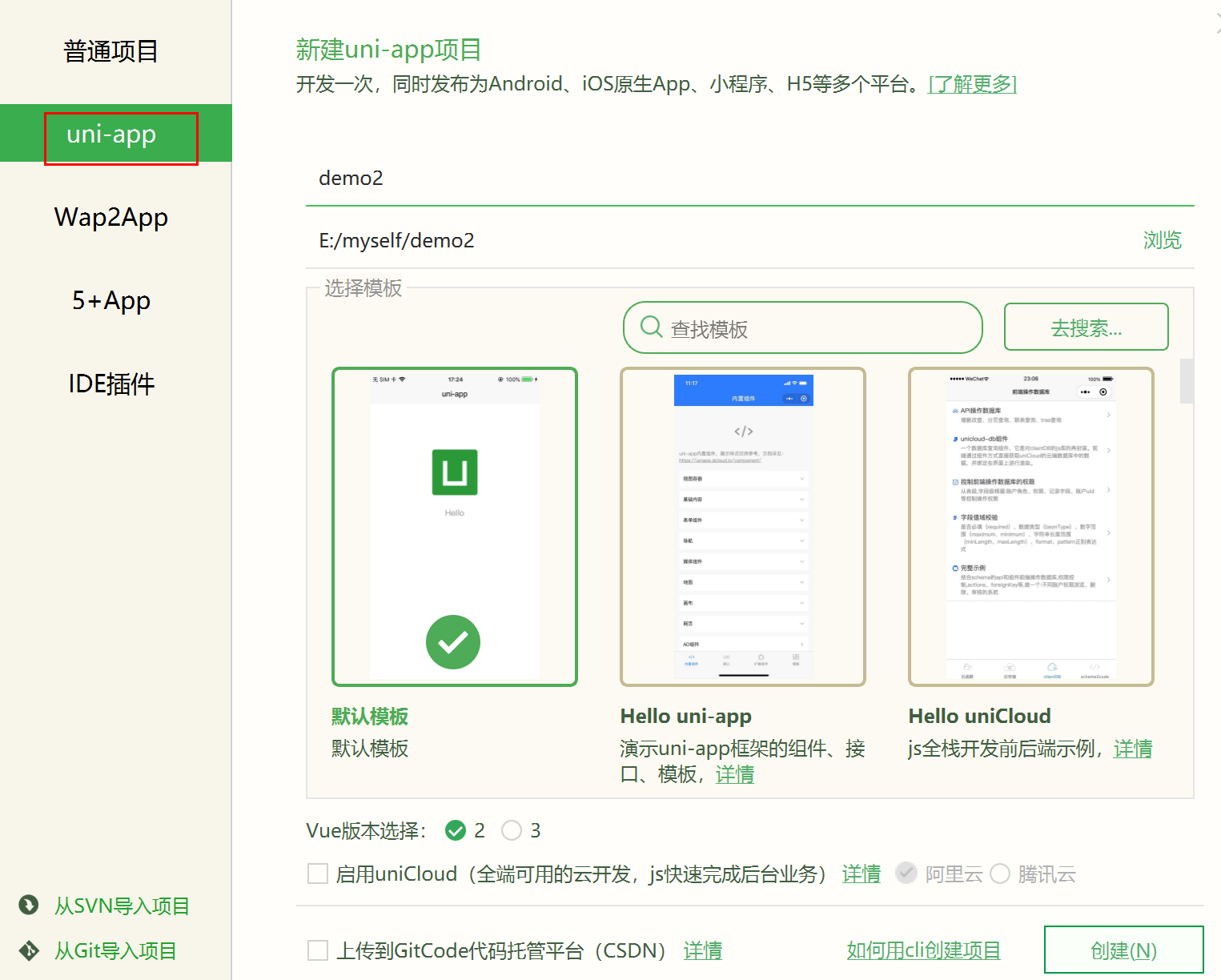Switch to the Wap2App tab

pos(111,217)
